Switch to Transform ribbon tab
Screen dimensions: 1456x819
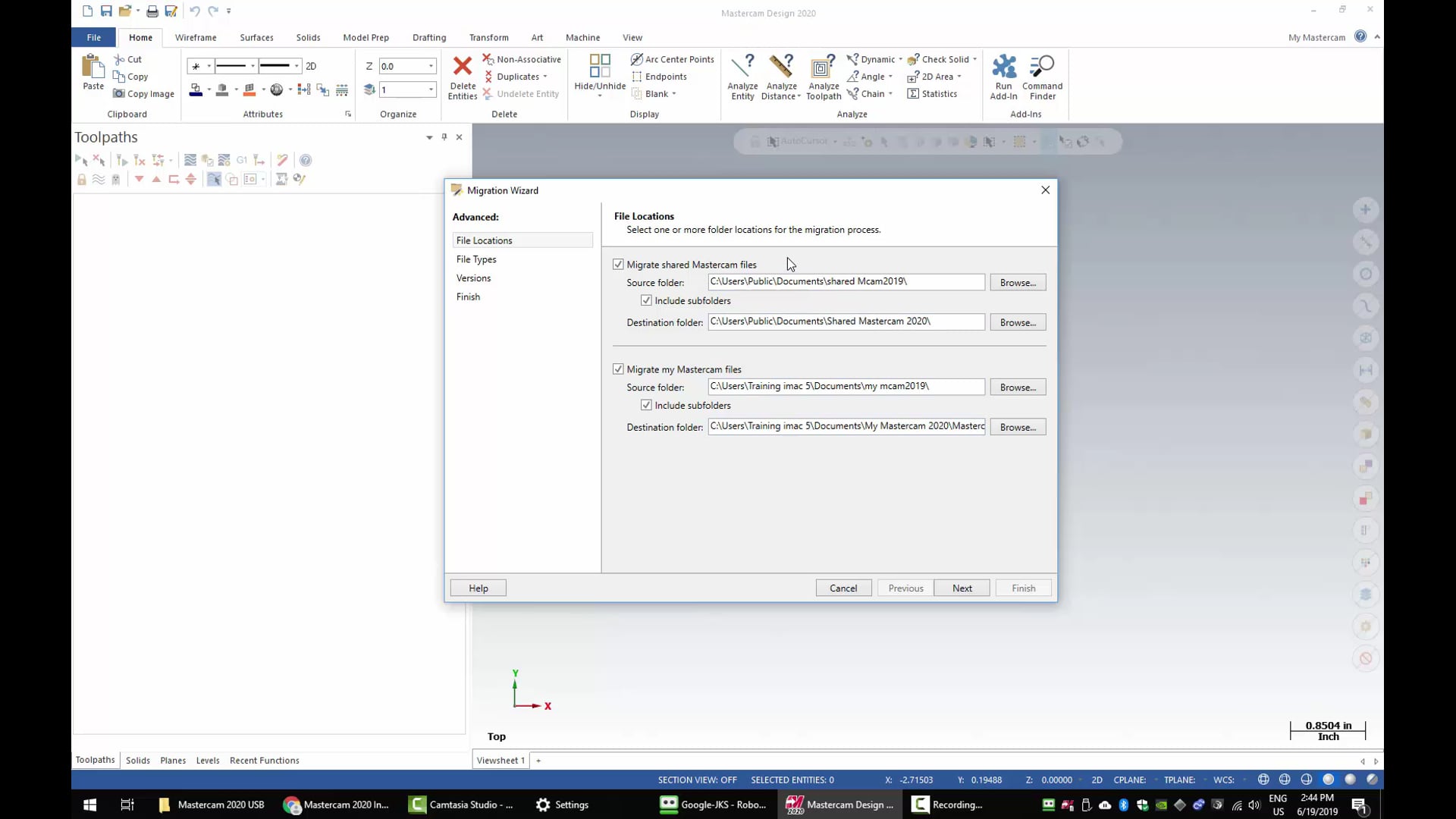coord(488,37)
